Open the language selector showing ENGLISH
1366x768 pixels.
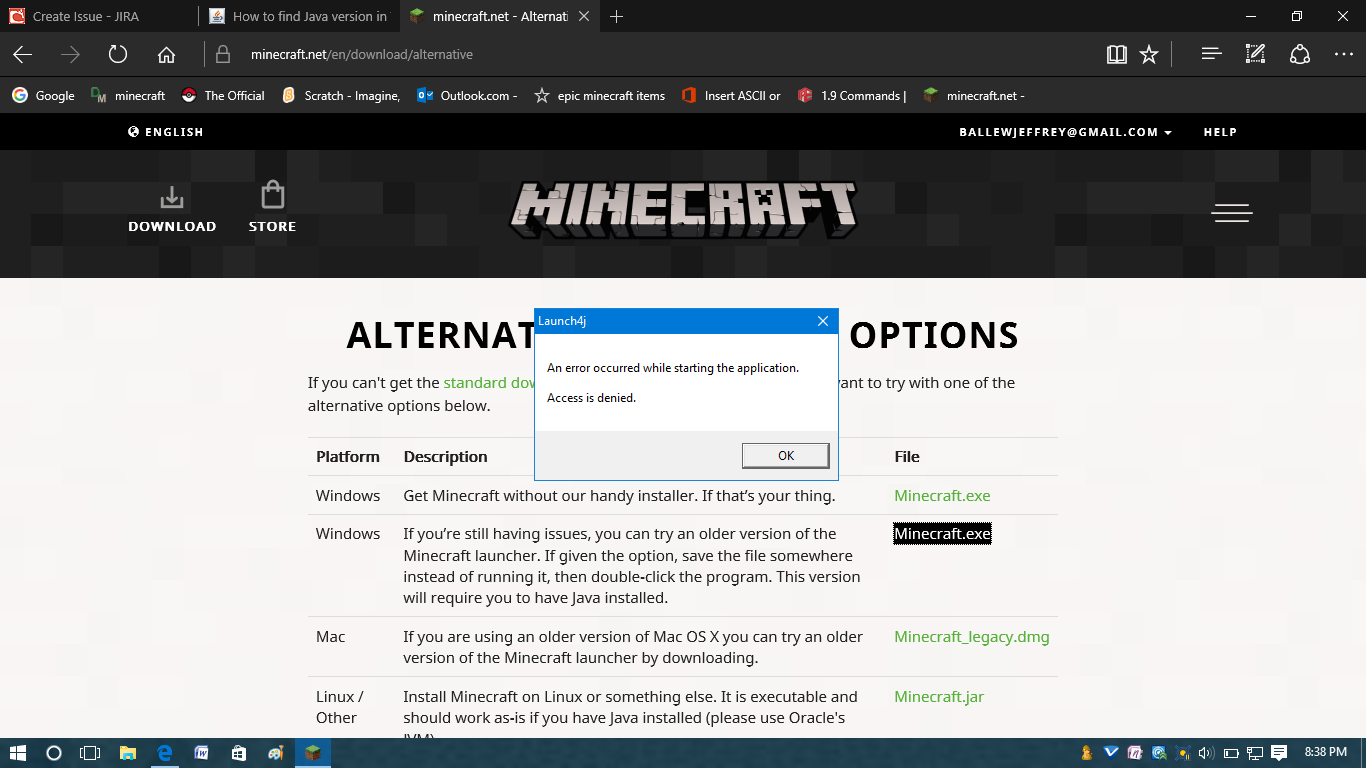[x=166, y=132]
